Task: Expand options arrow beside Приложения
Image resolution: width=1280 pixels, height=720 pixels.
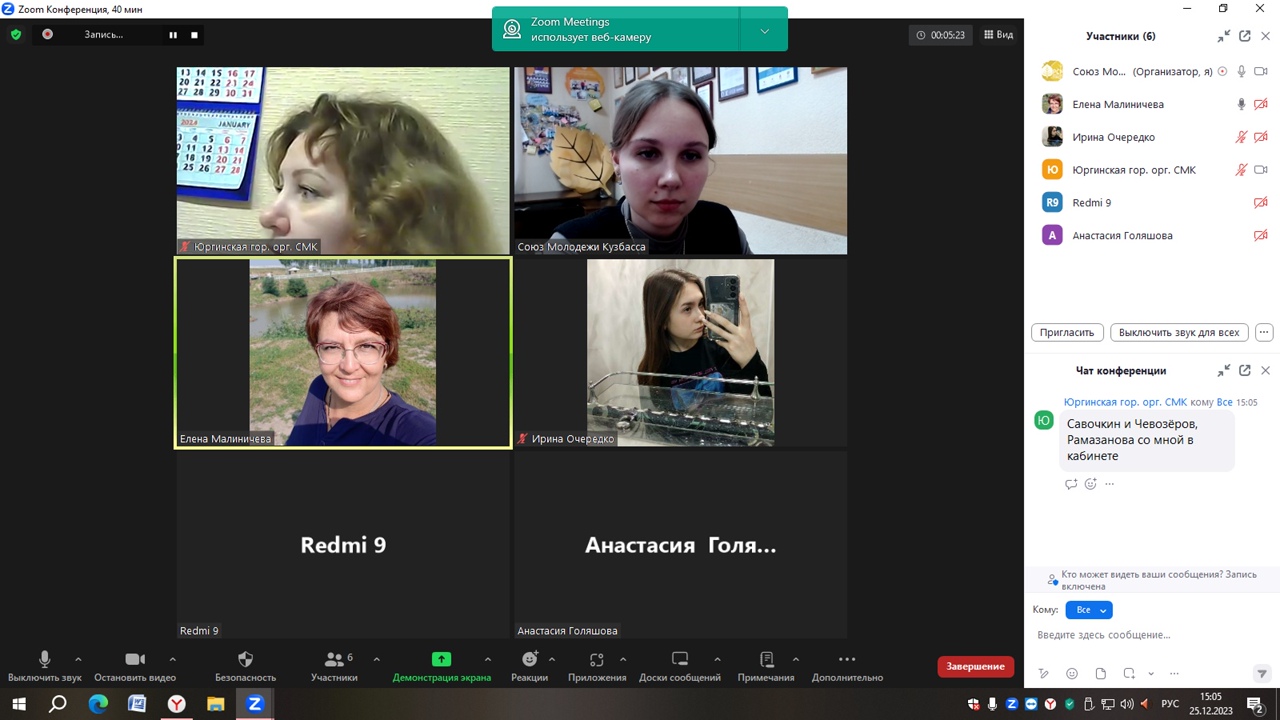Action: click(623, 659)
